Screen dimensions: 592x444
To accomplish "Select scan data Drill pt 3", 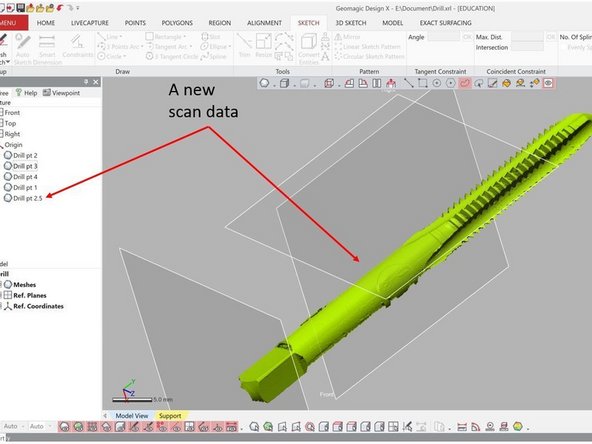I will click(21, 166).
